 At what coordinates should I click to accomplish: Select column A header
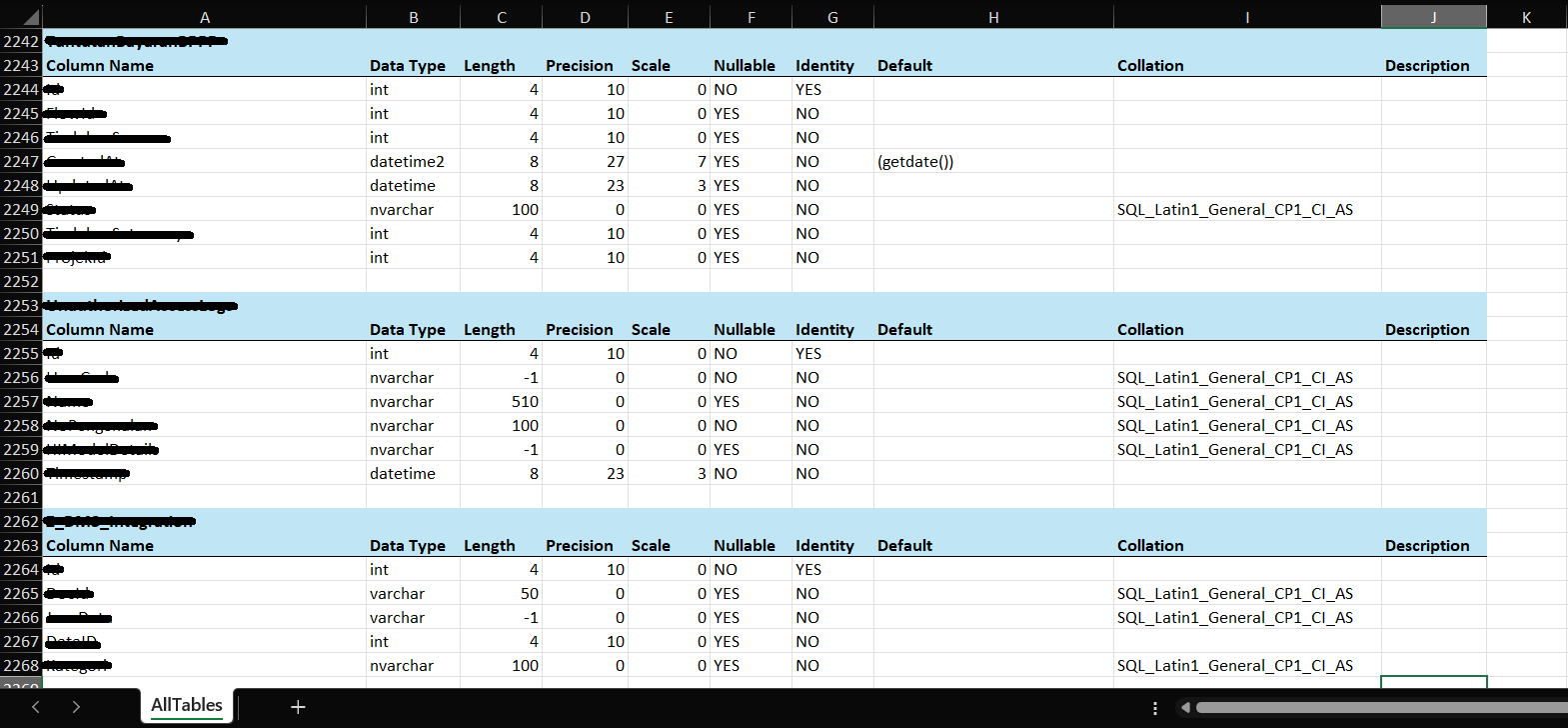(x=204, y=17)
